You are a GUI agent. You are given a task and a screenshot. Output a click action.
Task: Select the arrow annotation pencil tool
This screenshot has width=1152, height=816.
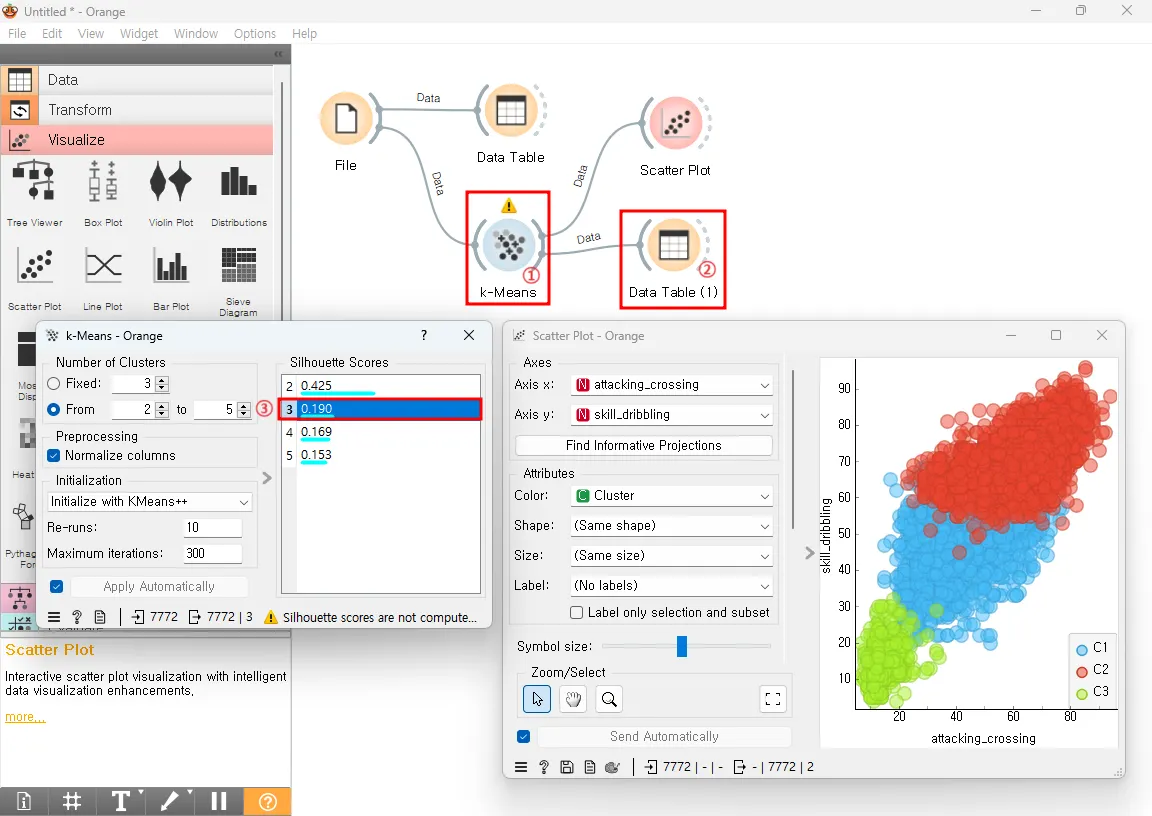[170, 801]
